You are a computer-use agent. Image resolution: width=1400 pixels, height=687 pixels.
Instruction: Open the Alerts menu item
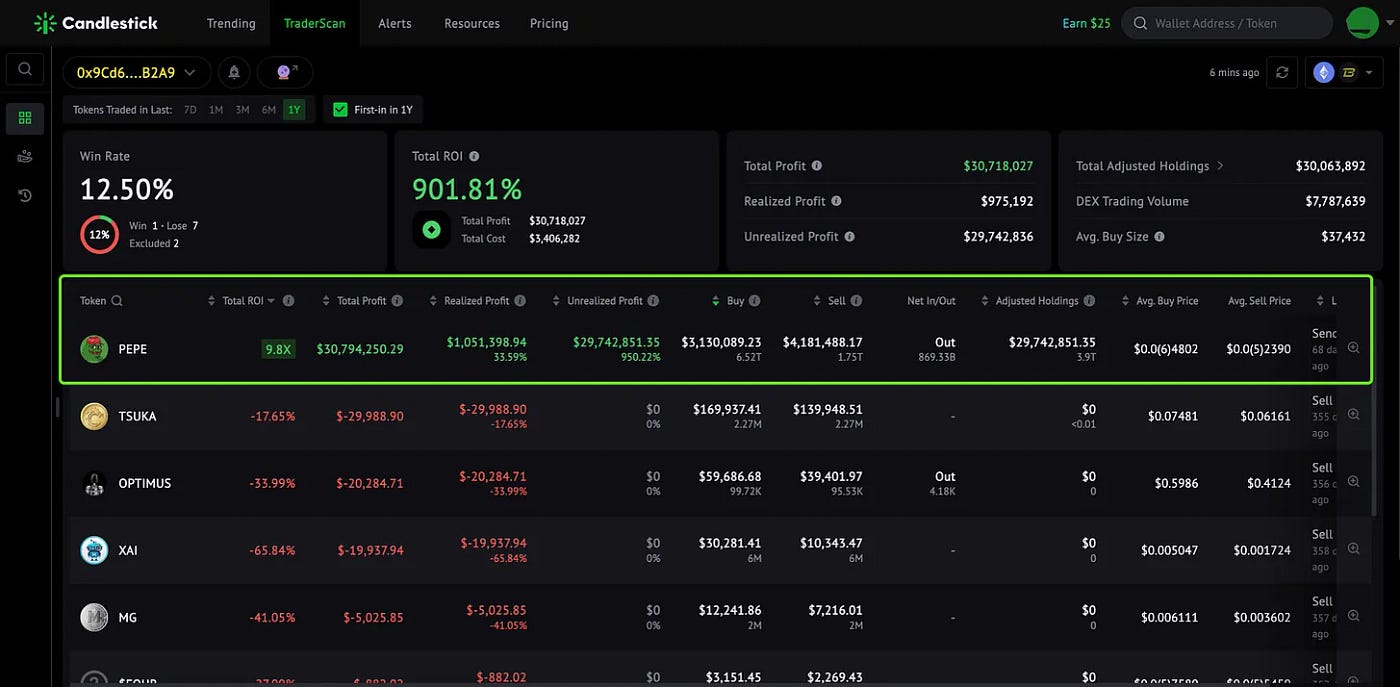click(x=395, y=23)
